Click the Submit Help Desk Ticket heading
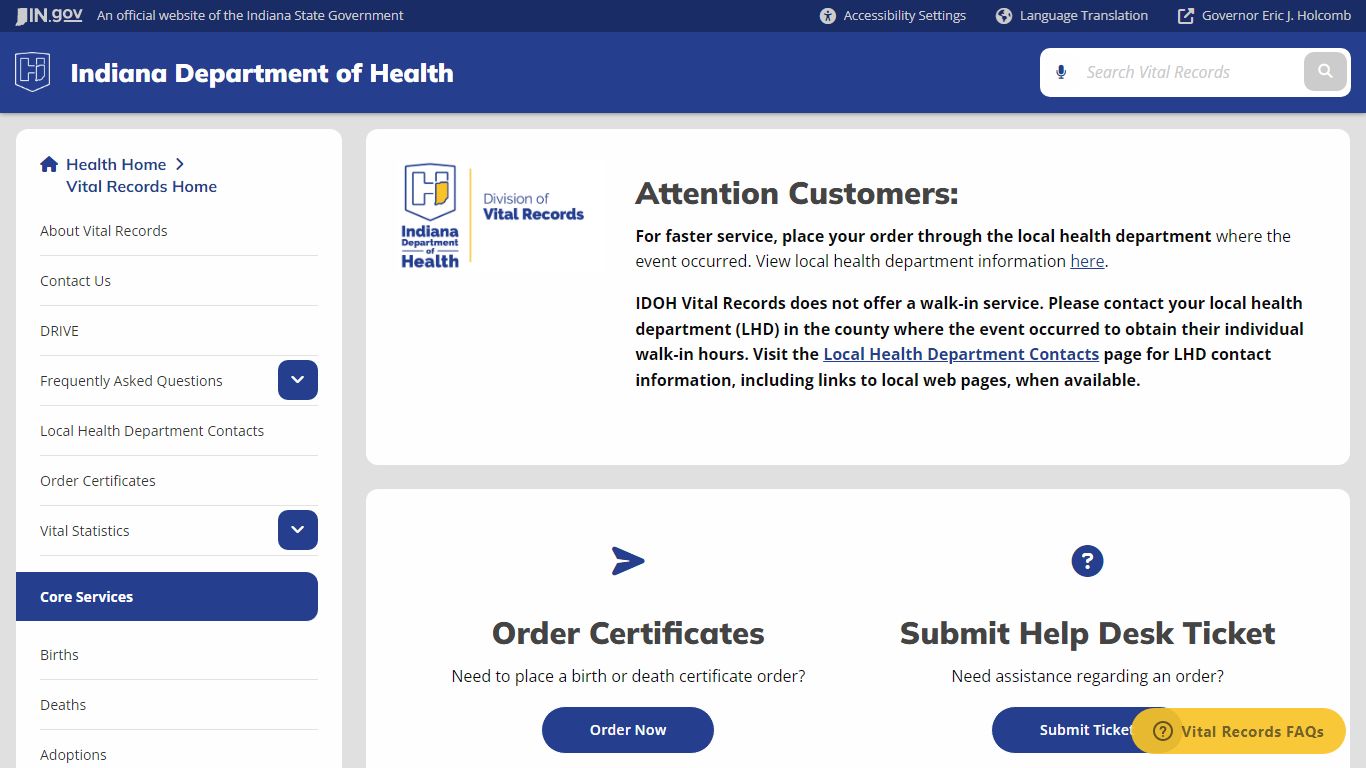This screenshot has height=768, width=1366. coord(1088,633)
